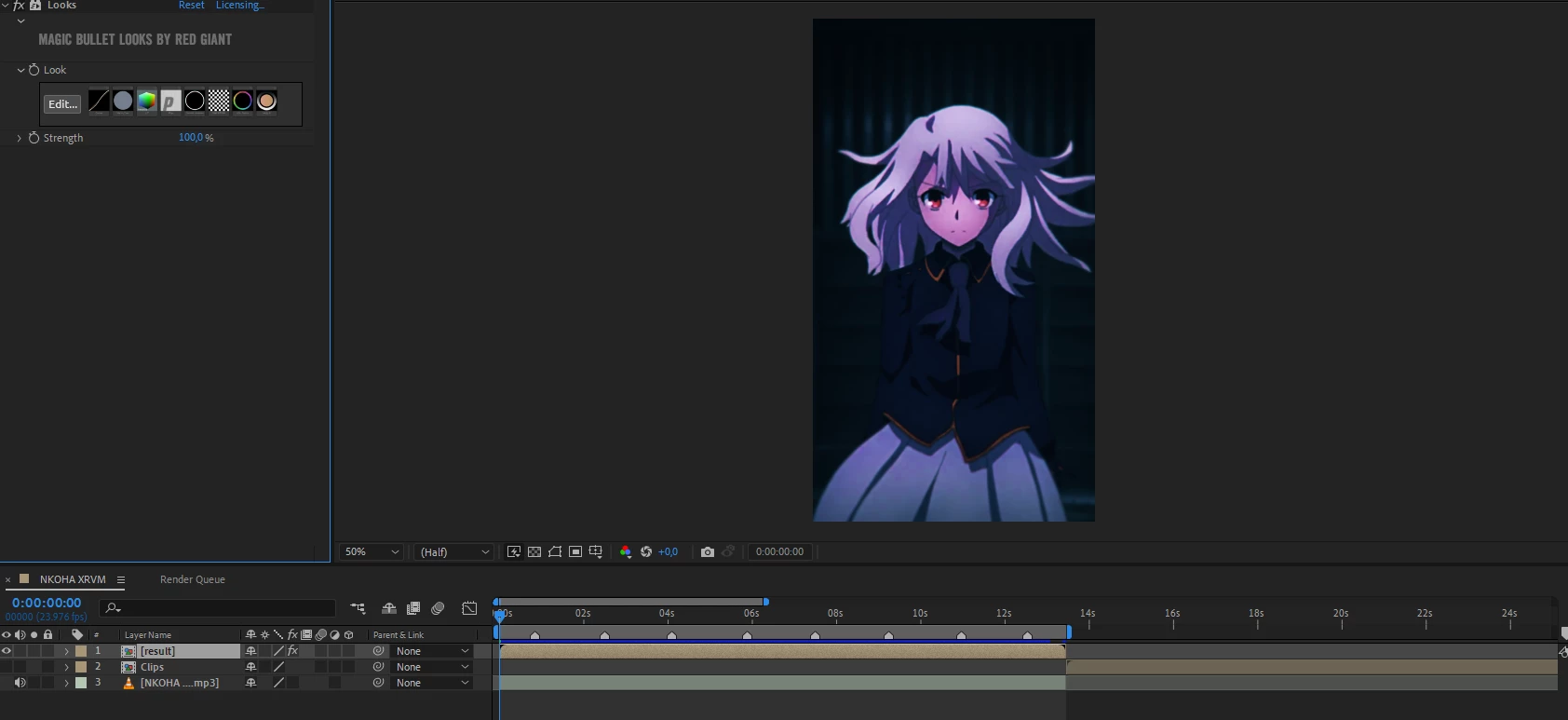Open the 50% magnification dropdown
1568x720 pixels.
[x=372, y=552]
